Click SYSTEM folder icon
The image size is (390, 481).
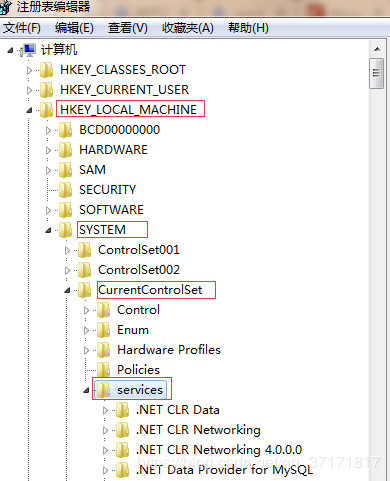coord(66,230)
